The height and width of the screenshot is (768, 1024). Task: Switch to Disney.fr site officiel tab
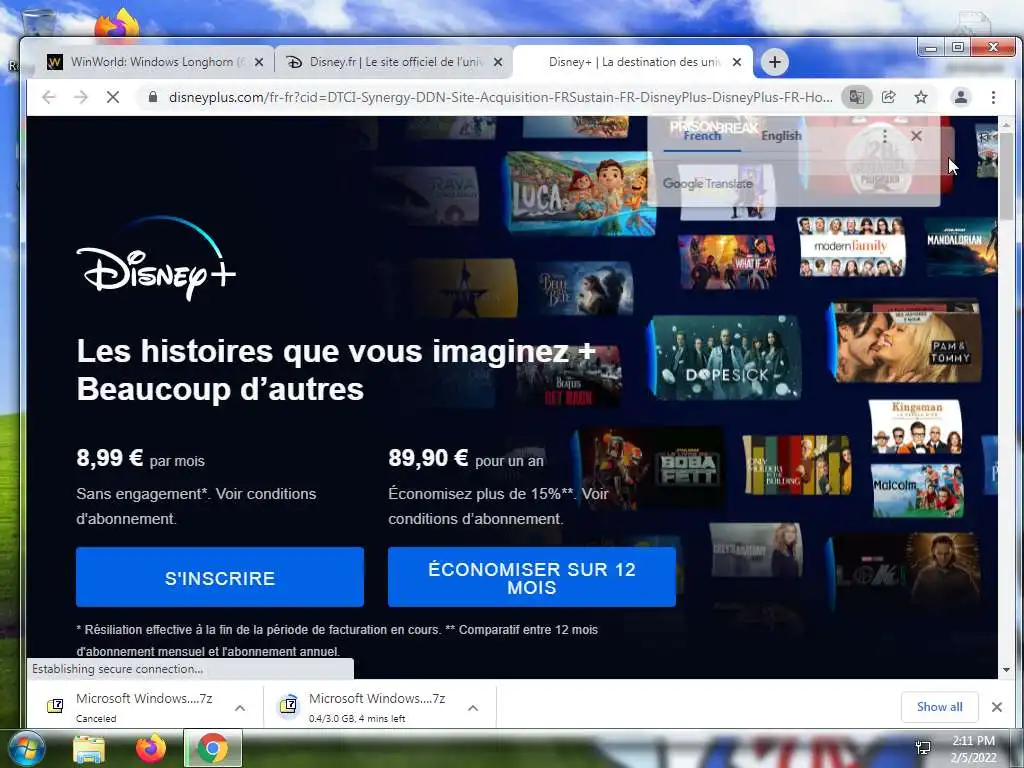pyautogui.click(x=394, y=62)
